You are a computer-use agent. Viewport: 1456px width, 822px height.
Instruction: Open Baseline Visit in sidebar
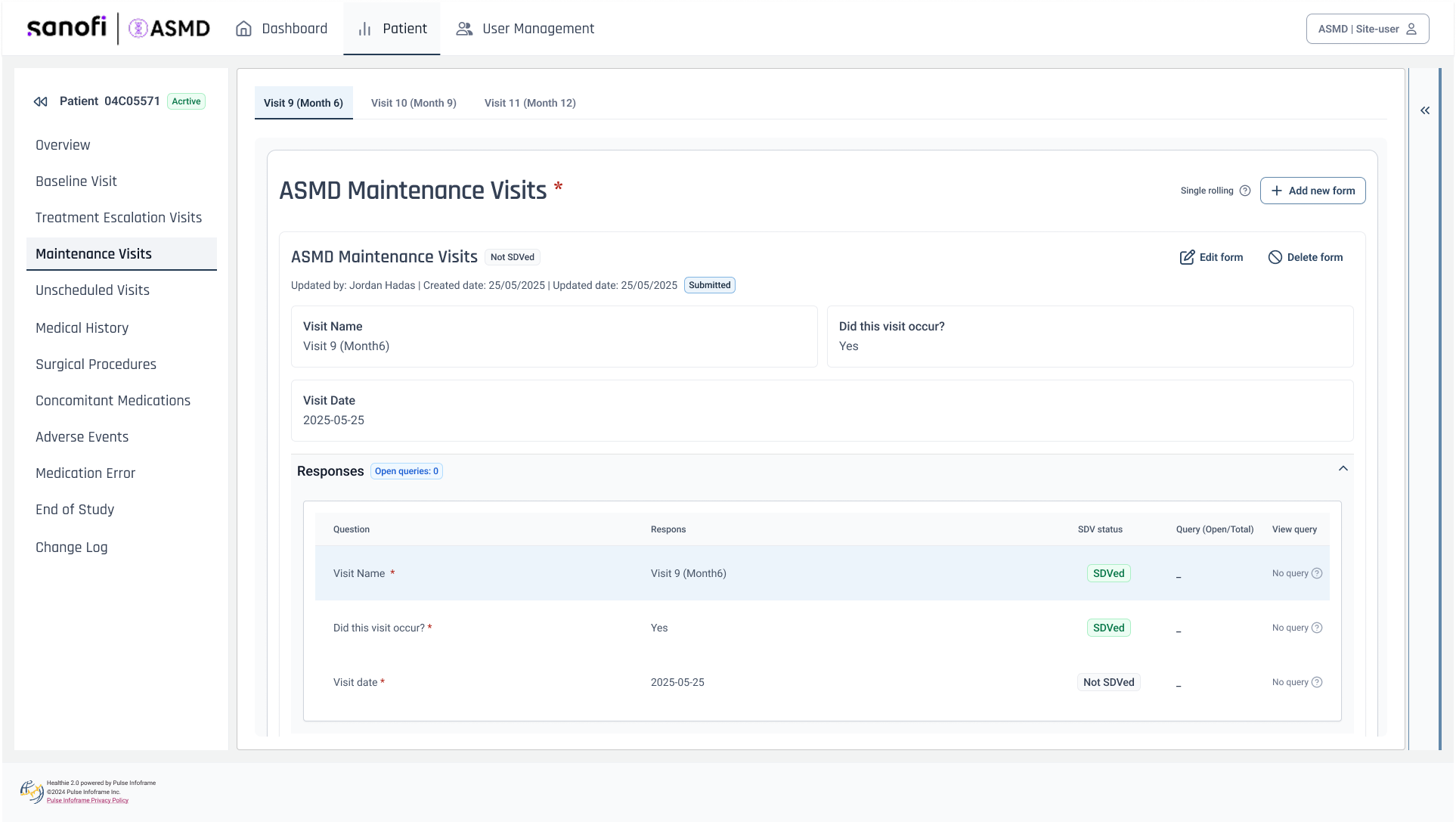[76, 181]
